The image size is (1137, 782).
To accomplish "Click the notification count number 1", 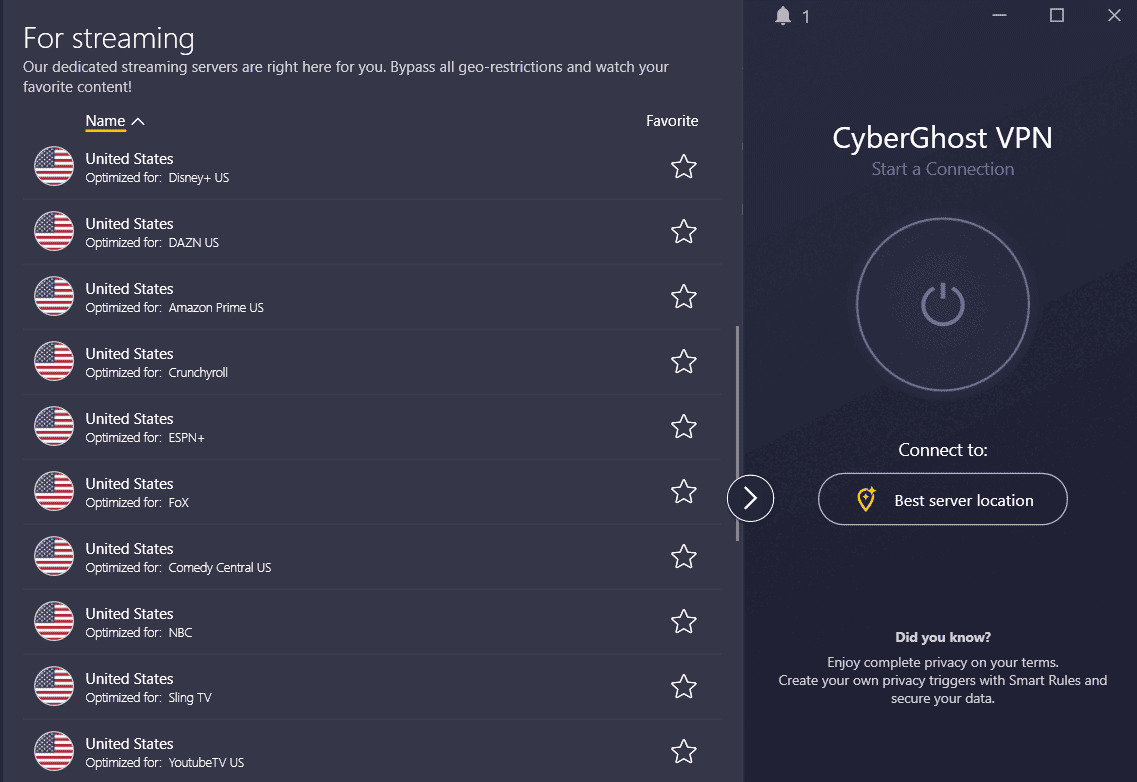I will [806, 17].
